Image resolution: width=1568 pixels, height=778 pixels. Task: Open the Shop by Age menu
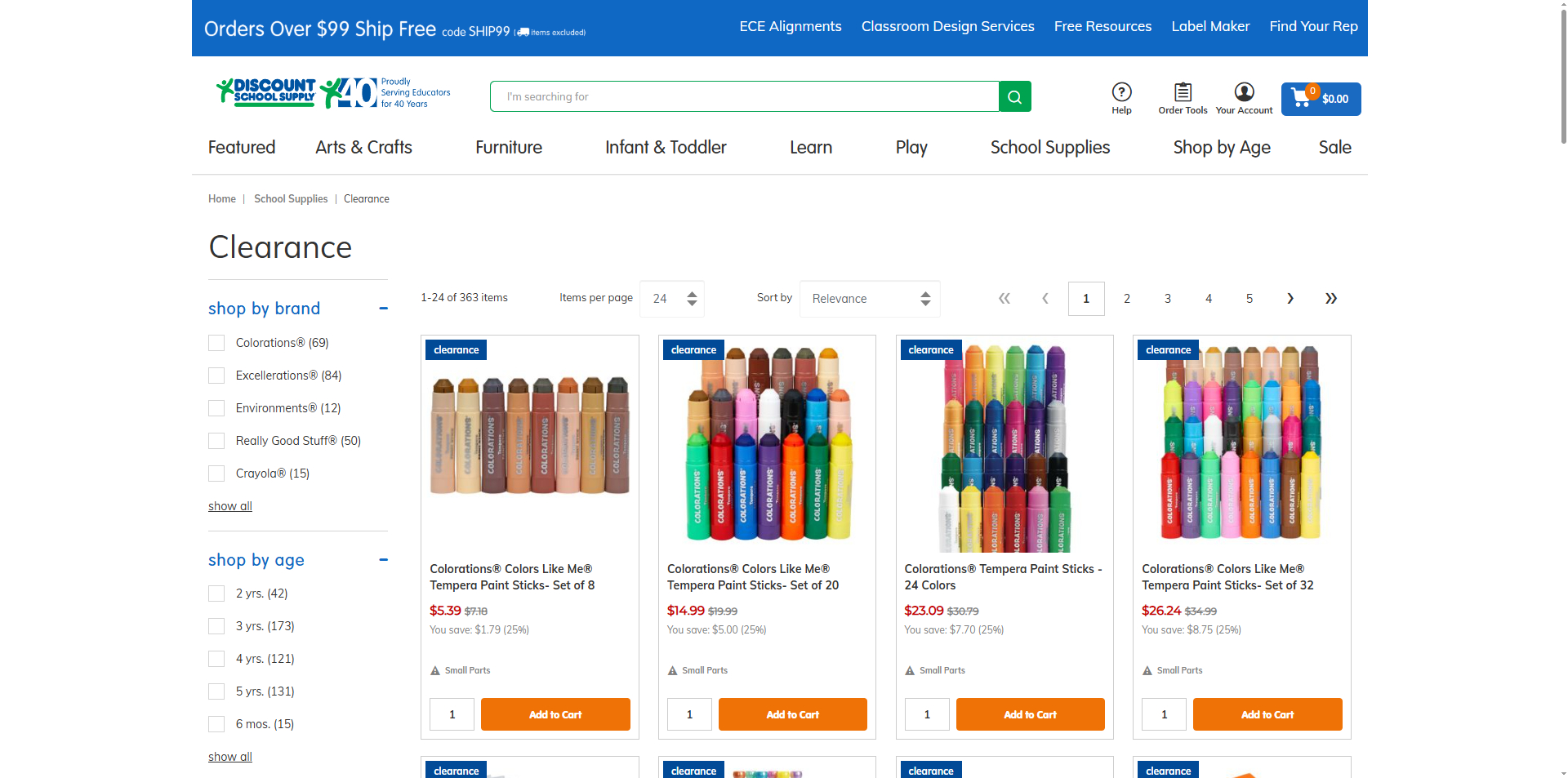coord(1222,148)
